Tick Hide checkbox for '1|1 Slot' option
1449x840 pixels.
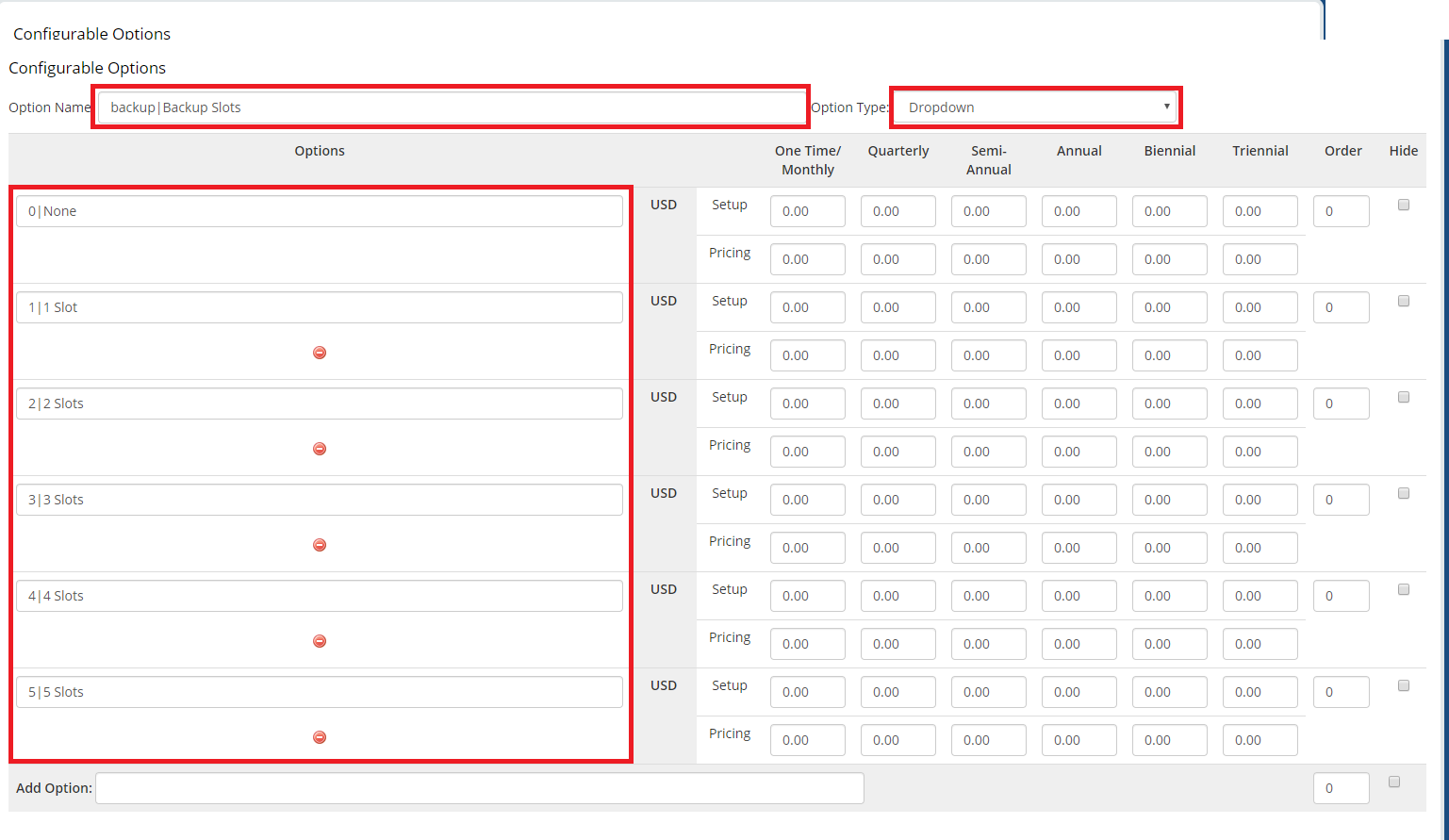pyautogui.click(x=1404, y=301)
